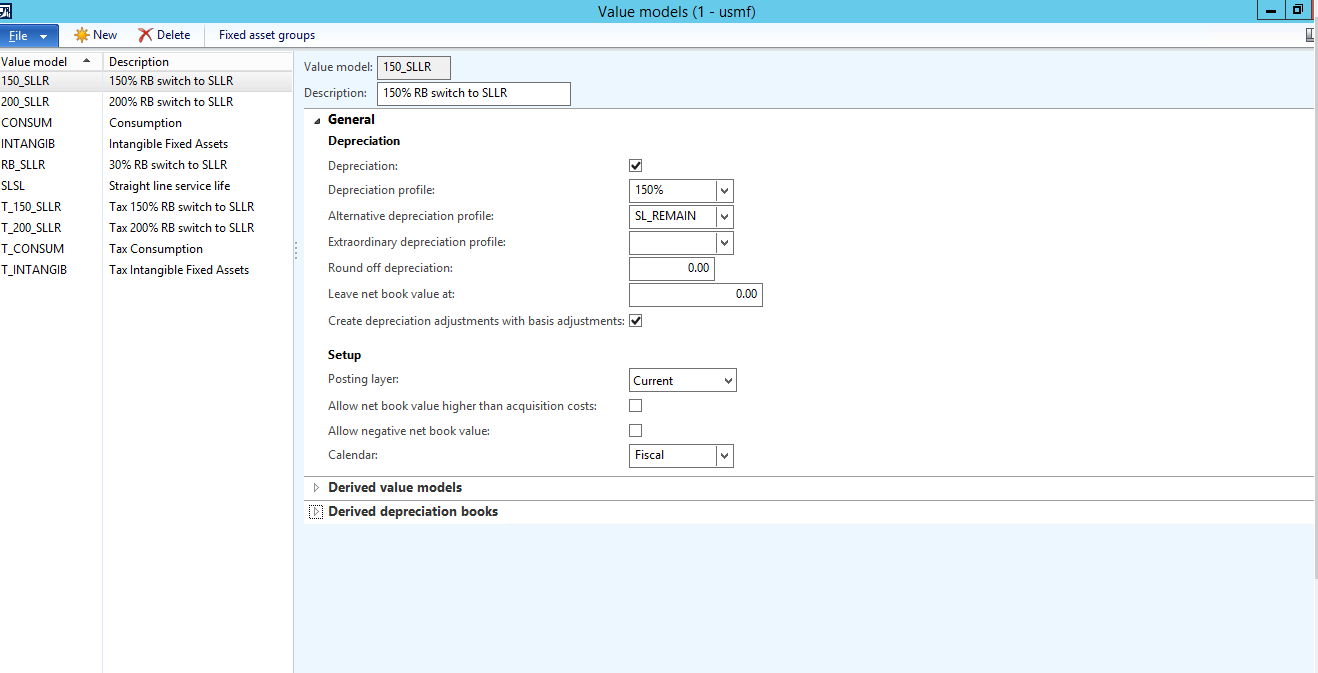Open File menu dropdown arrow

pyautogui.click(x=44, y=36)
